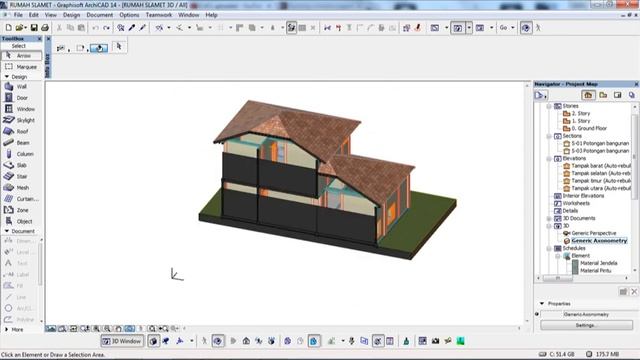640x360 pixels.
Task: Collapse the Document section in Toolbox
Action: (x=7, y=231)
